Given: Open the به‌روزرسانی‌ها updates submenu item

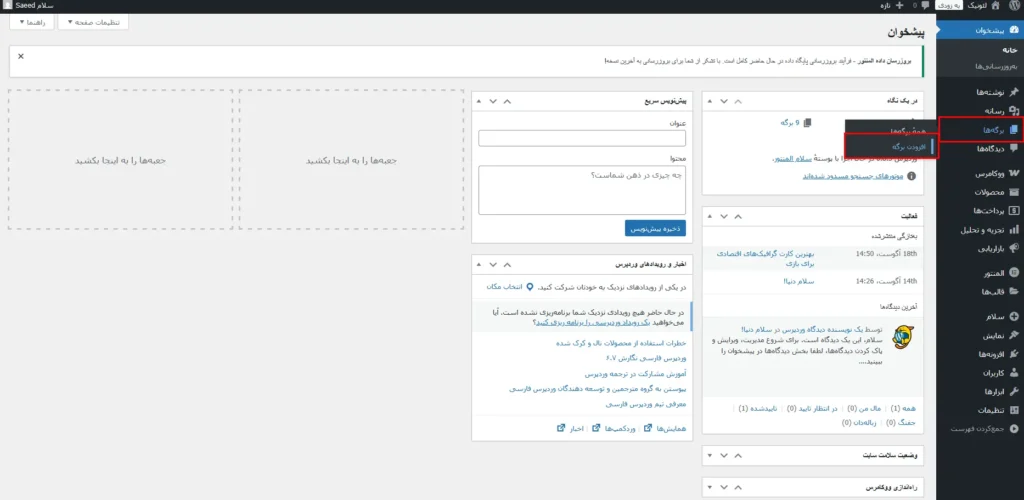Looking at the screenshot, I should (997, 66).
